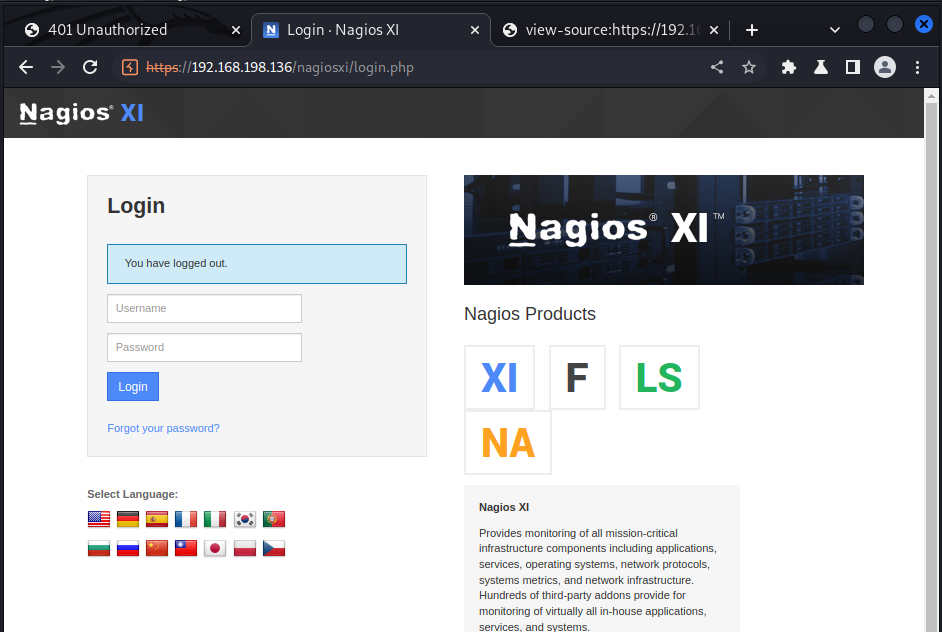Screen dimensions: 942x632
Task: Click the Nagios XI header logo
Action: (82, 113)
